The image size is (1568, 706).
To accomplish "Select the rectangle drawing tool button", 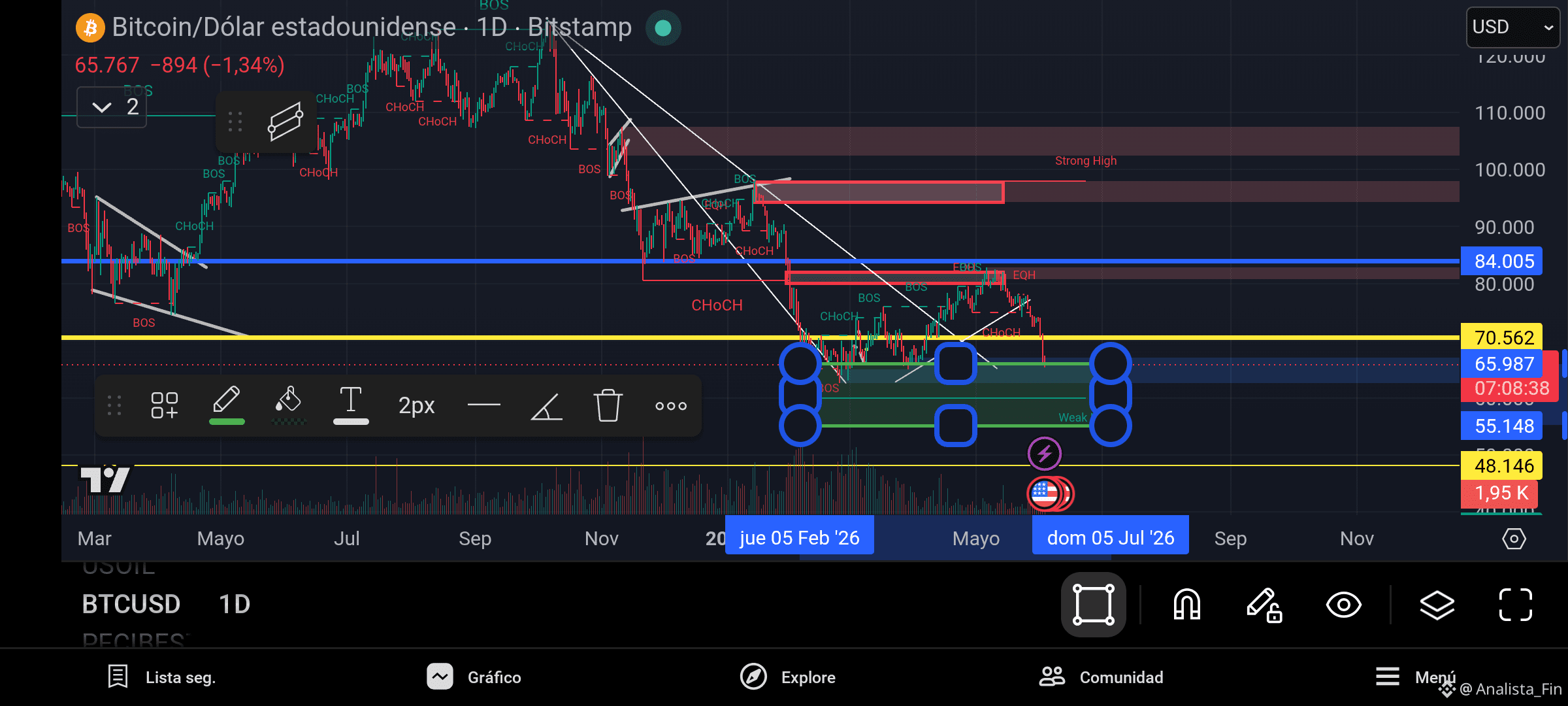I will pos(1093,605).
